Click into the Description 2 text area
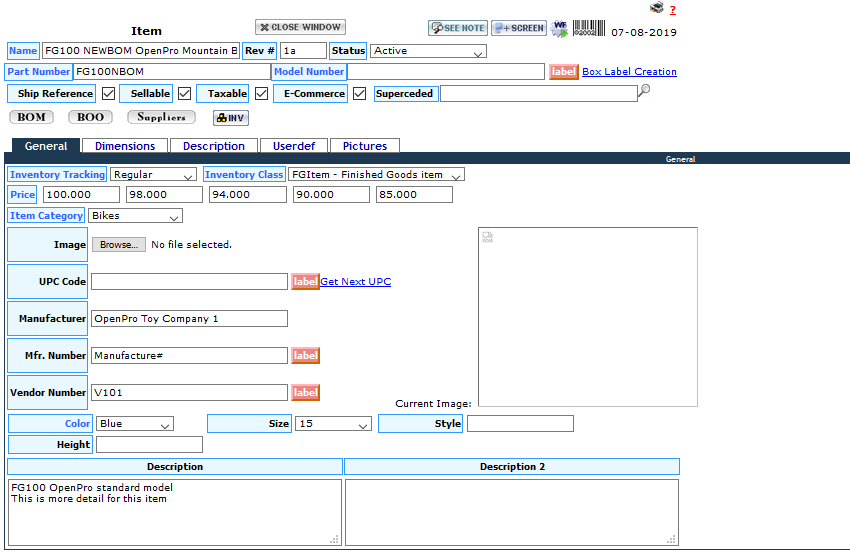This screenshot has height=552, width=850. [511, 512]
